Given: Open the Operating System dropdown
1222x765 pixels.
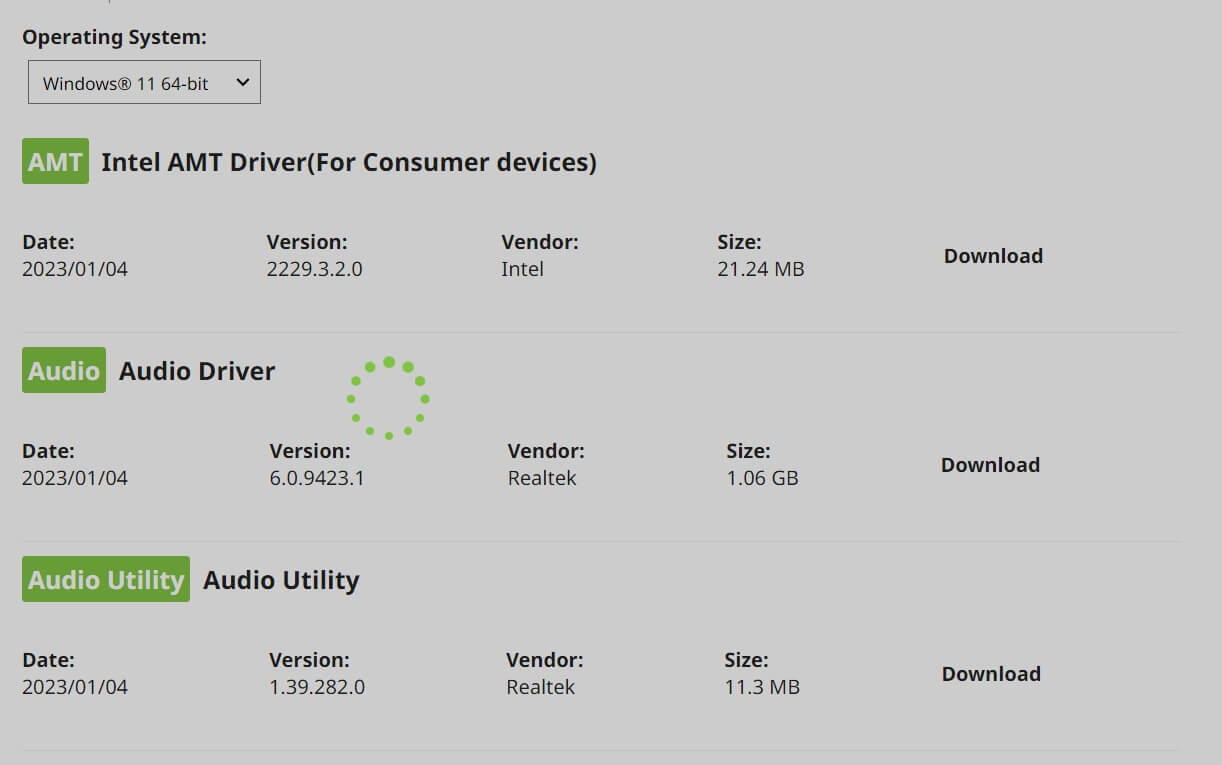Looking at the screenshot, I should click(x=144, y=82).
